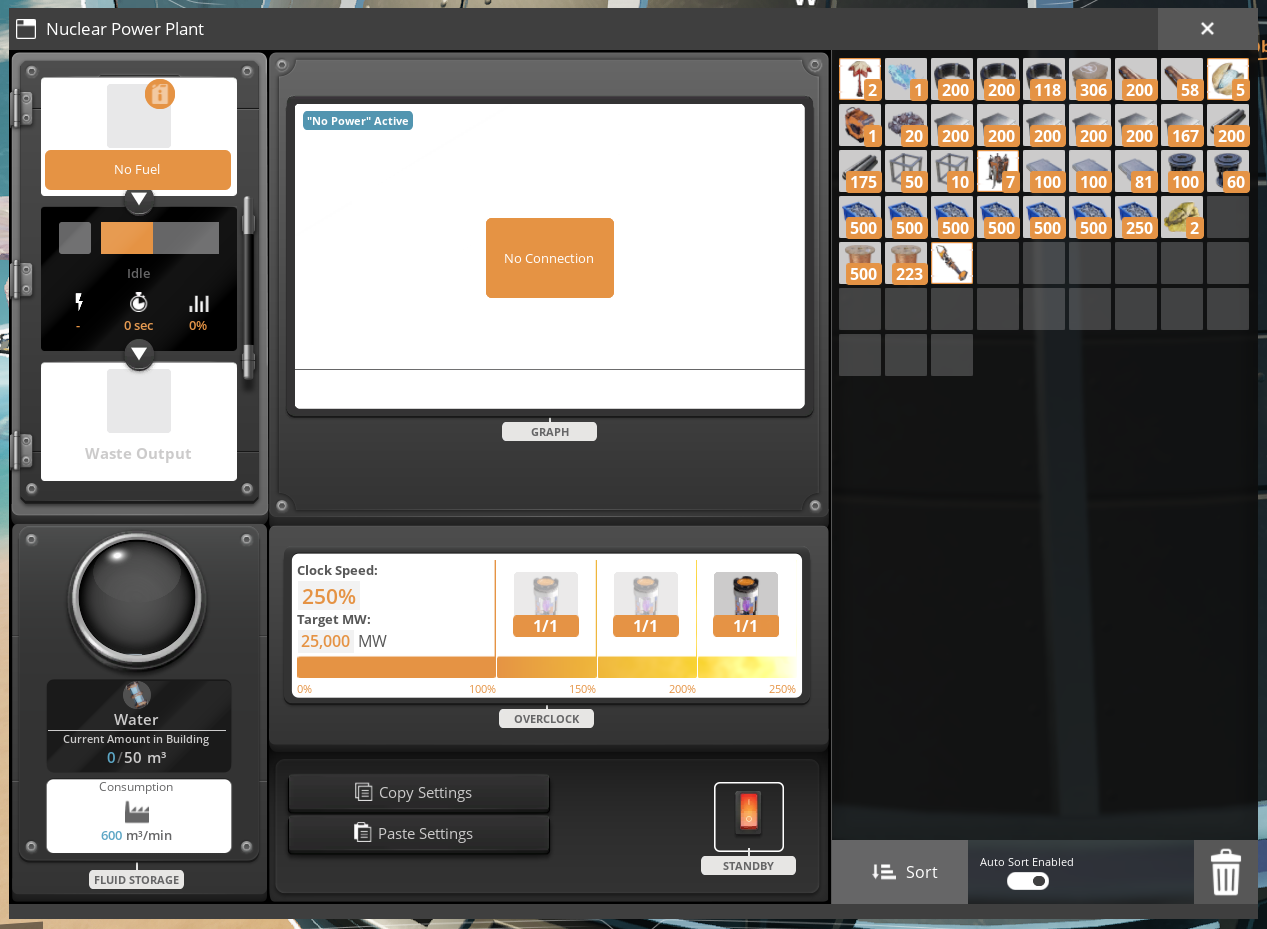1267x929 pixels.
Task: Click the 0% productivity value under bars icon
Action: point(198,326)
